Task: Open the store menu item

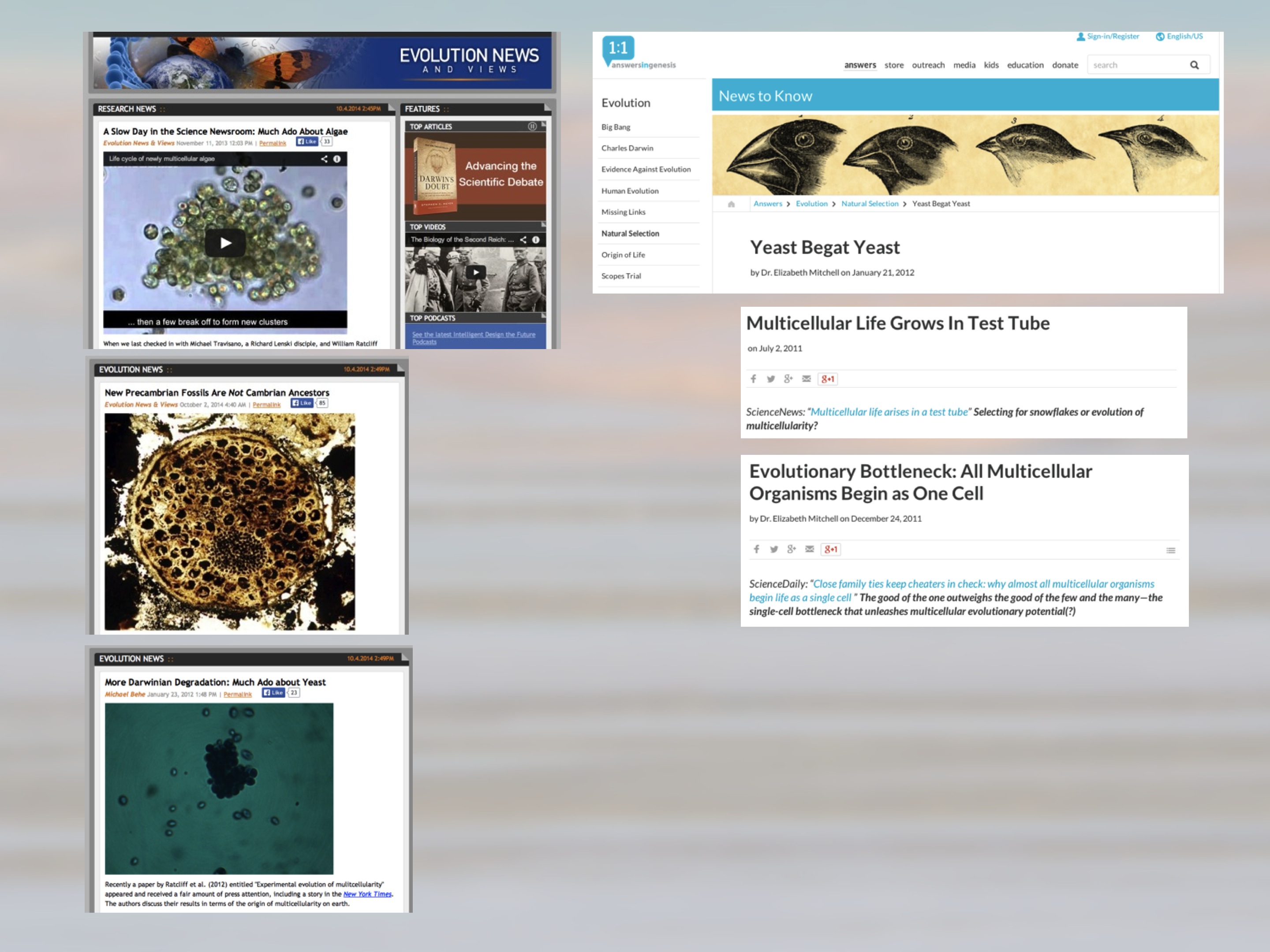Action: pyautogui.click(x=894, y=65)
